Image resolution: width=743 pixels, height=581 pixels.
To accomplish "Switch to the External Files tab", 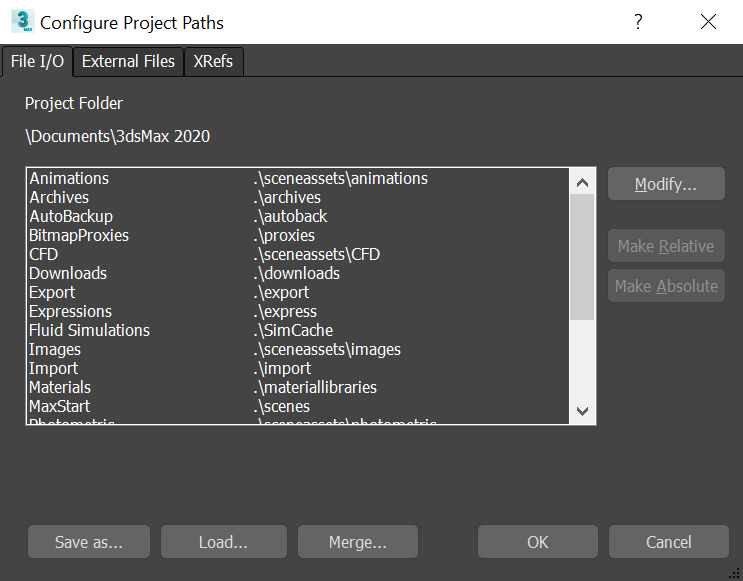I will pyautogui.click(x=128, y=62).
